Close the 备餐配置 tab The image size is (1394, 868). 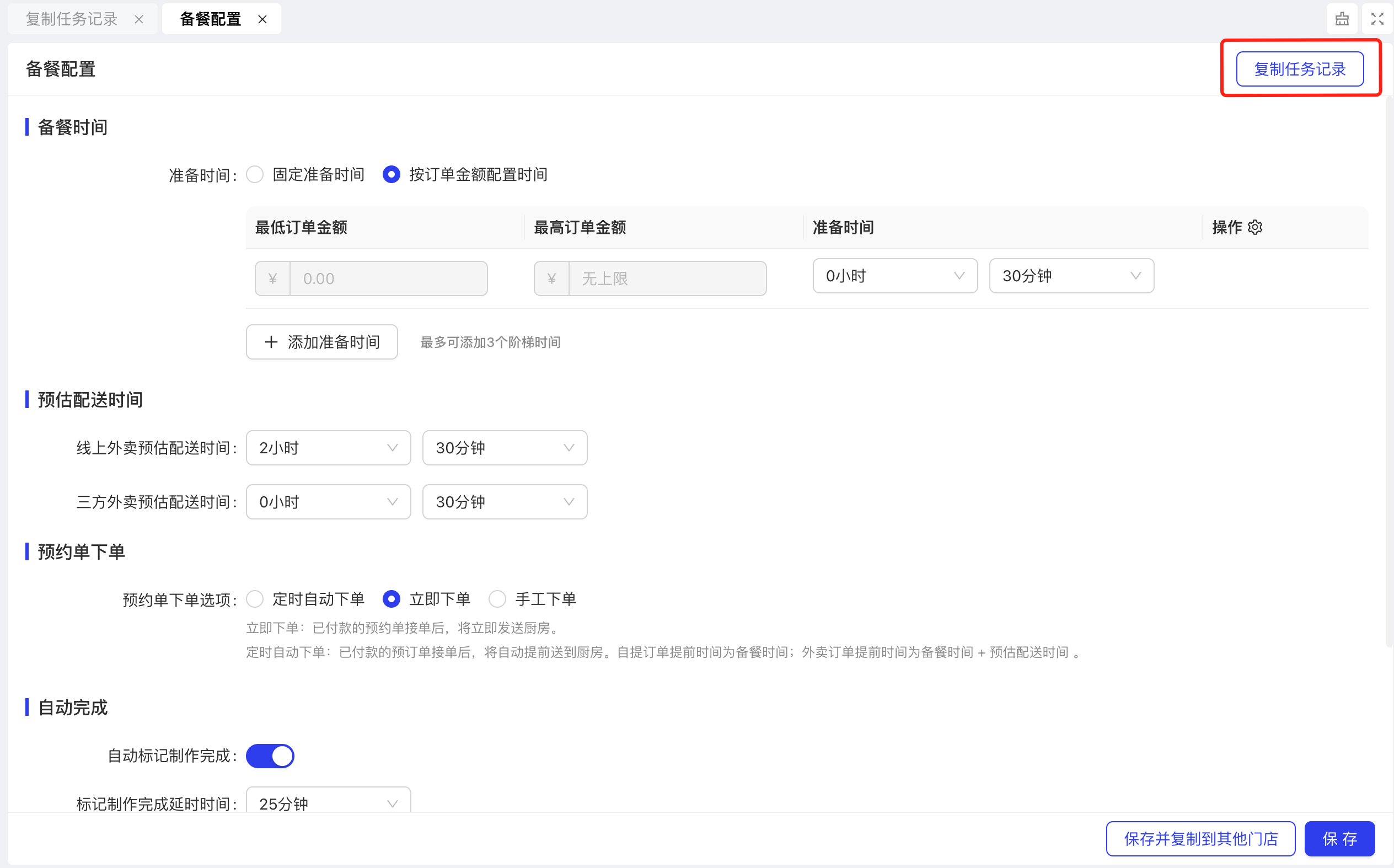pyautogui.click(x=262, y=19)
